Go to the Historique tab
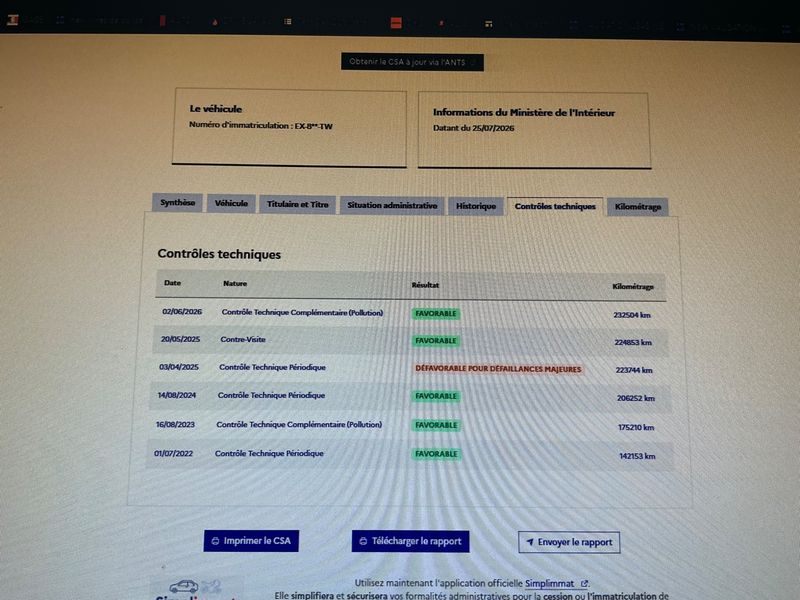Image resolution: width=800 pixels, height=600 pixels. click(476, 206)
